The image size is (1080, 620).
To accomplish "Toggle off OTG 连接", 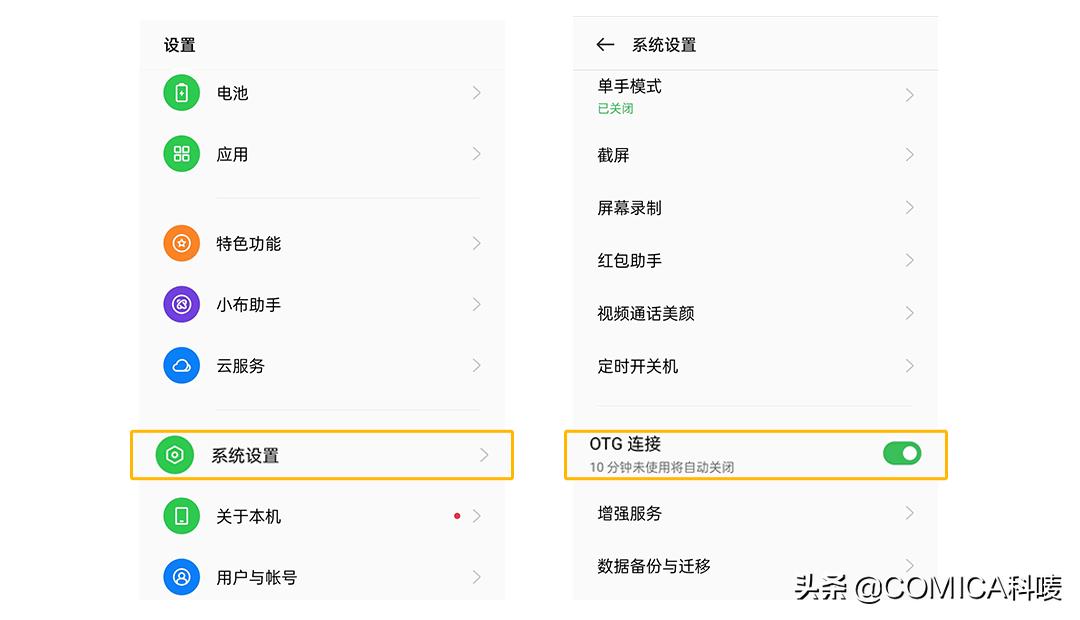I will click(x=901, y=453).
